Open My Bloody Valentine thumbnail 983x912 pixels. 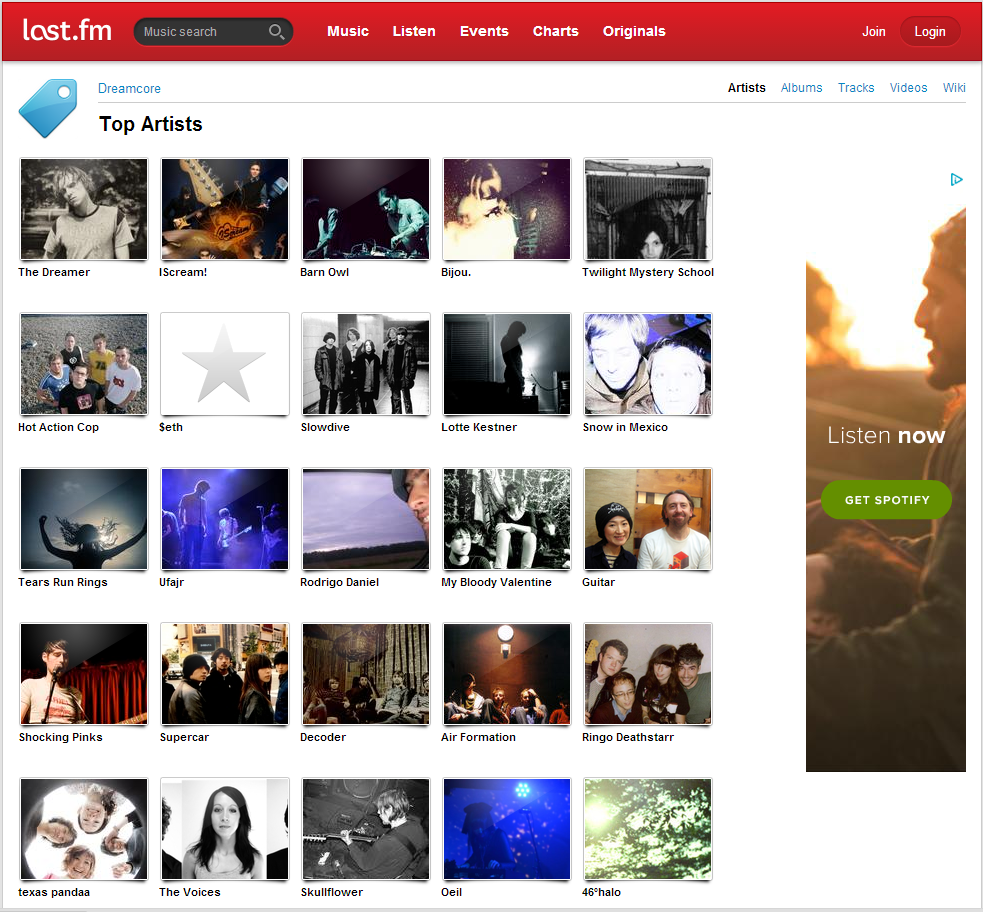(x=507, y=518)
